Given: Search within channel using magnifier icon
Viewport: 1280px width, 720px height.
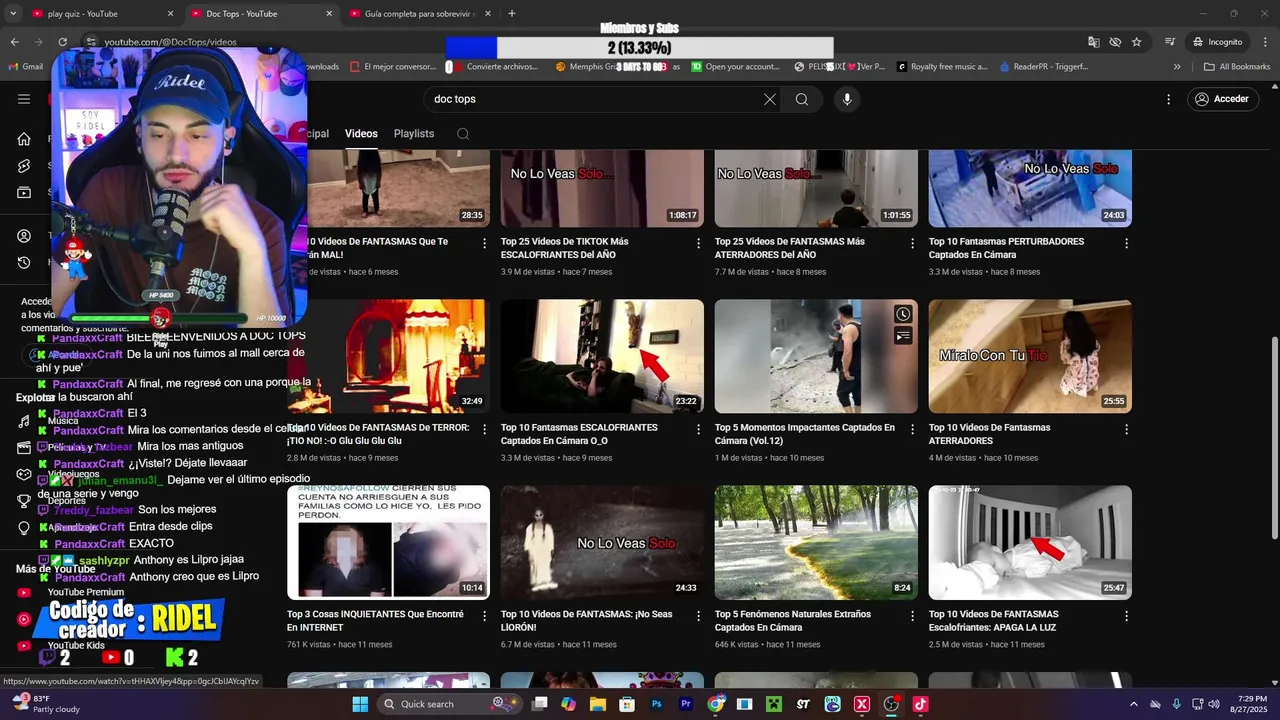Looking at the screenshot, I should (463, 134).
